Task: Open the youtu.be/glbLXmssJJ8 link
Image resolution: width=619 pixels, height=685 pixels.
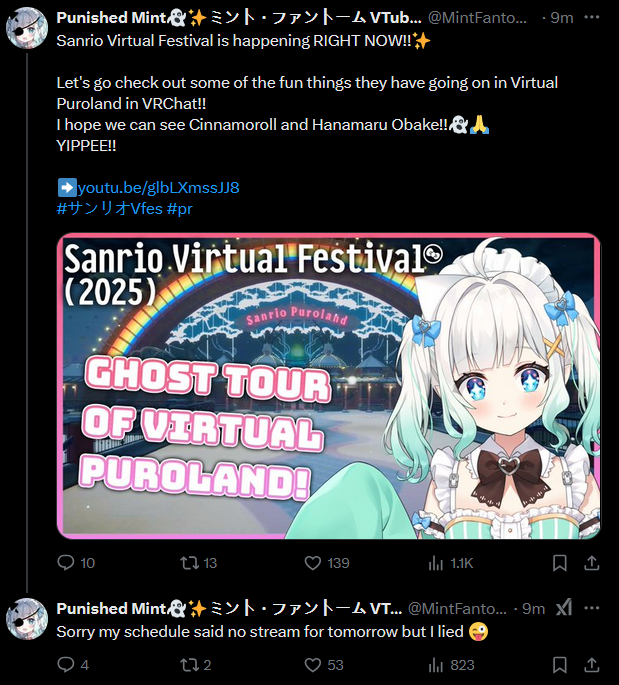Action: point(158,187)
